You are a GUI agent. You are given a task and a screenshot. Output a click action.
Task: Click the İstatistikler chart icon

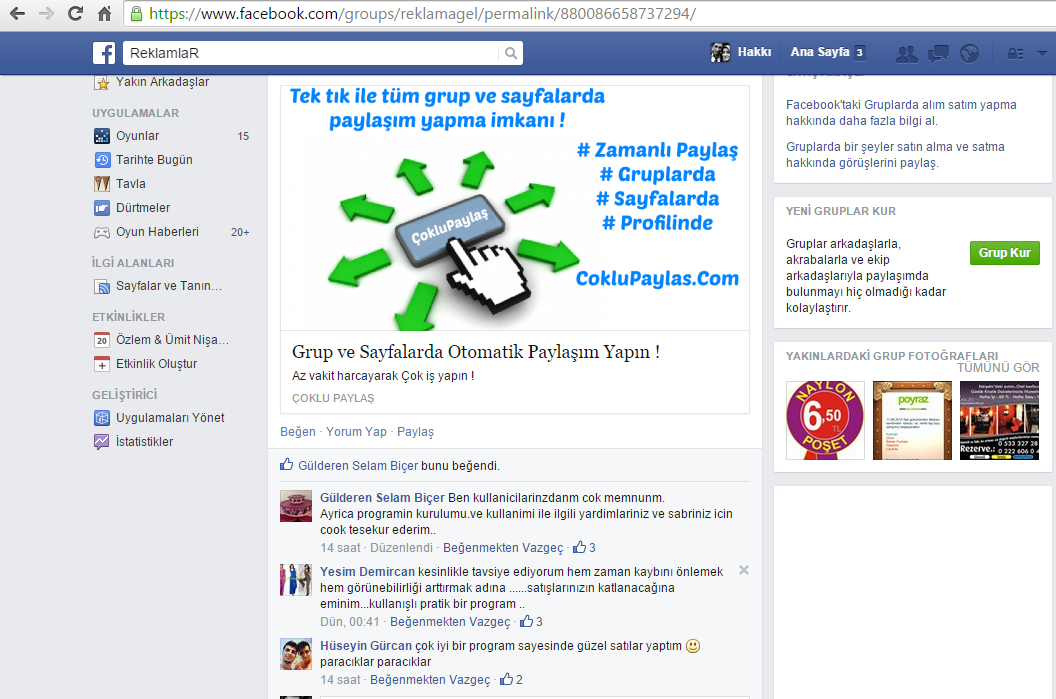coord(102,442)
